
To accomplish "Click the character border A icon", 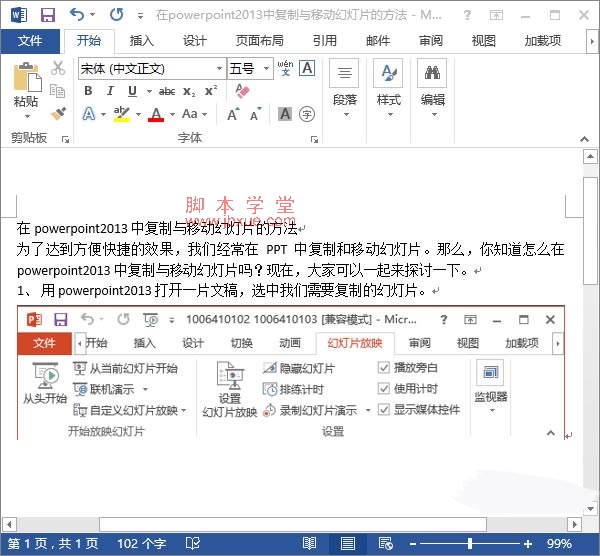I will tap(307, 68).
